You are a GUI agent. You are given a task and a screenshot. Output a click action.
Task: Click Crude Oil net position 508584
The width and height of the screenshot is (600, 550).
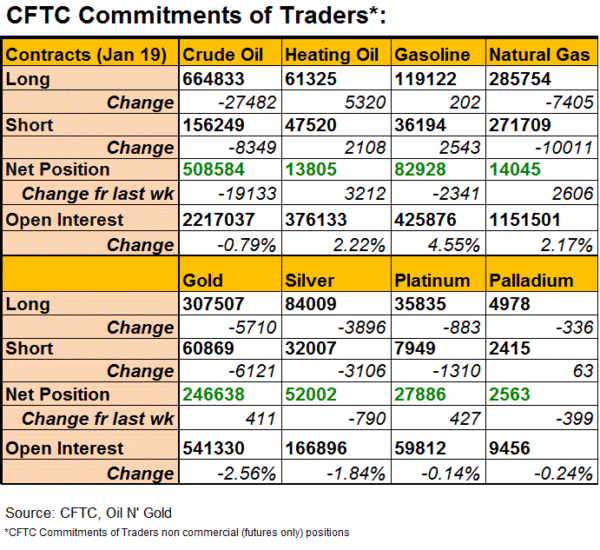[x=218, y=169]
